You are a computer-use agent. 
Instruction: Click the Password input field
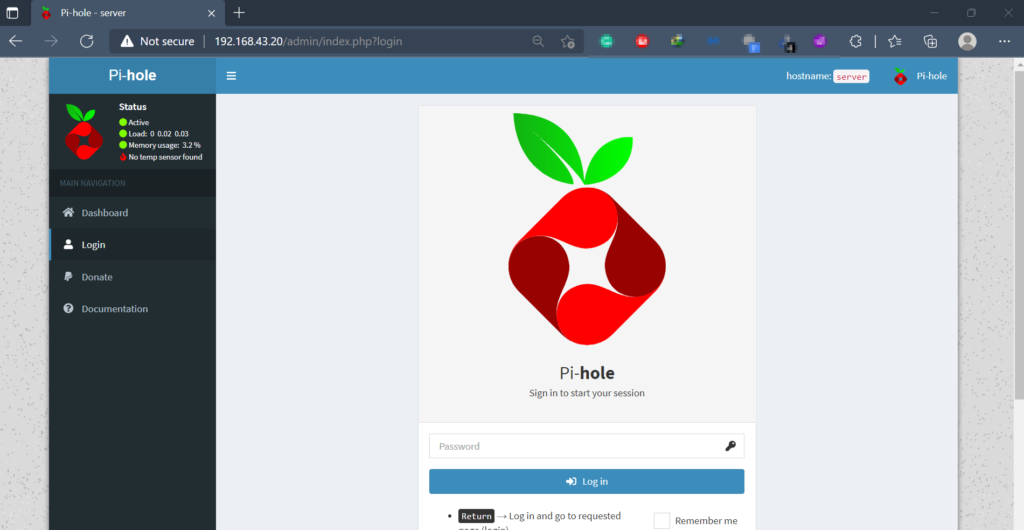pyautogui.click(x=586, y=446)
